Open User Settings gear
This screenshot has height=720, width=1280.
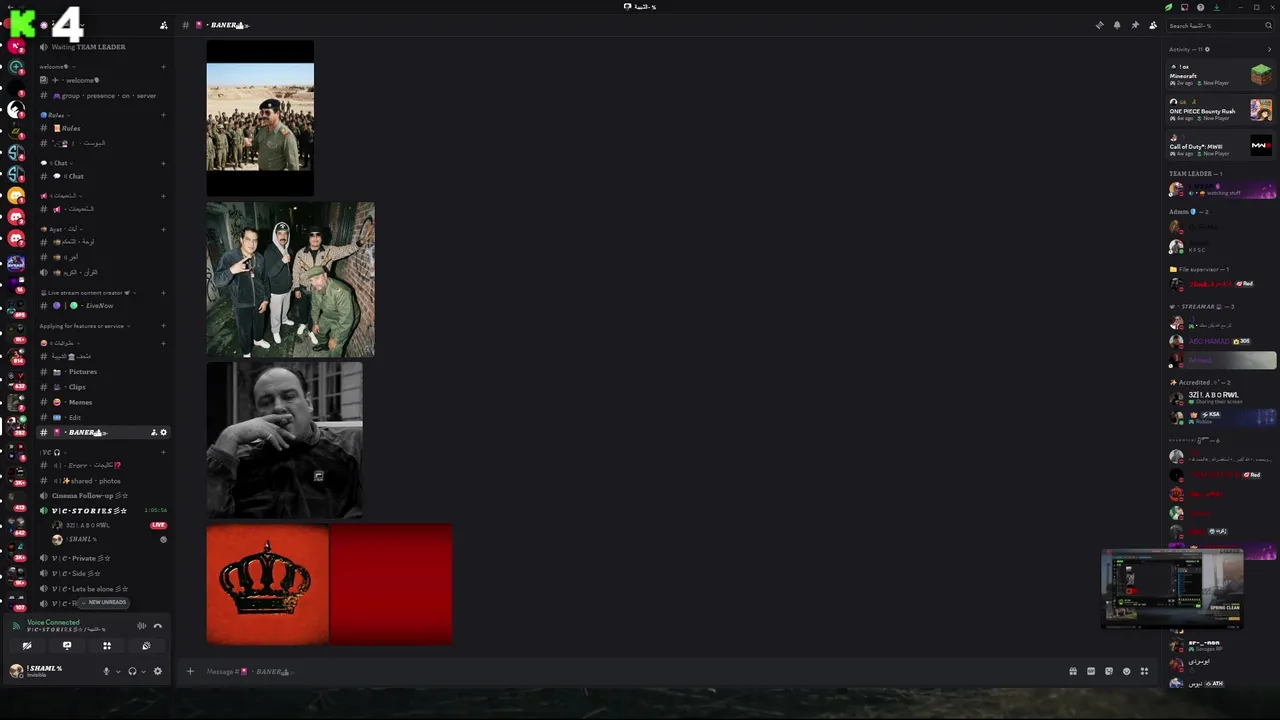coord(157,671)
